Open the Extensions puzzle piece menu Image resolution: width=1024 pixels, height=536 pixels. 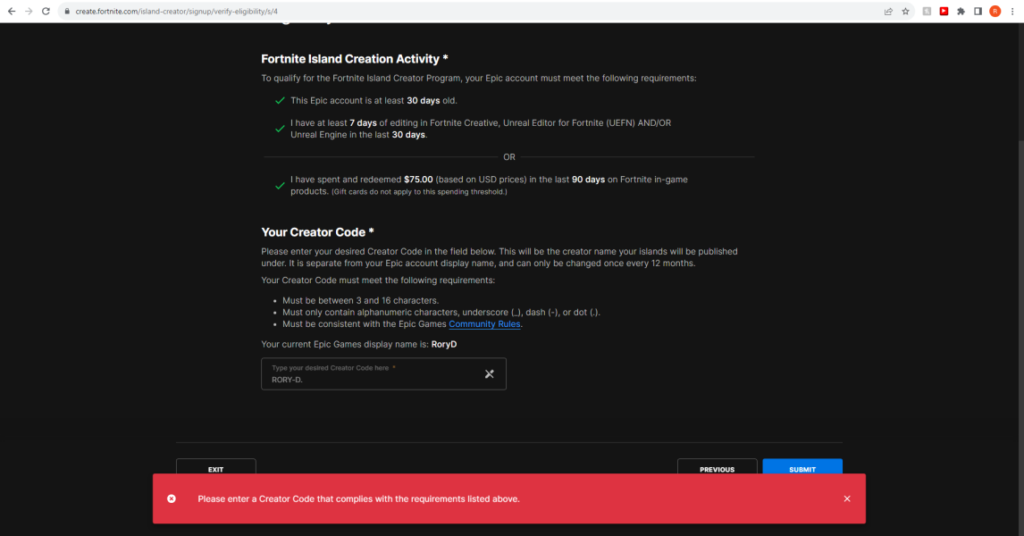(961, 11)
